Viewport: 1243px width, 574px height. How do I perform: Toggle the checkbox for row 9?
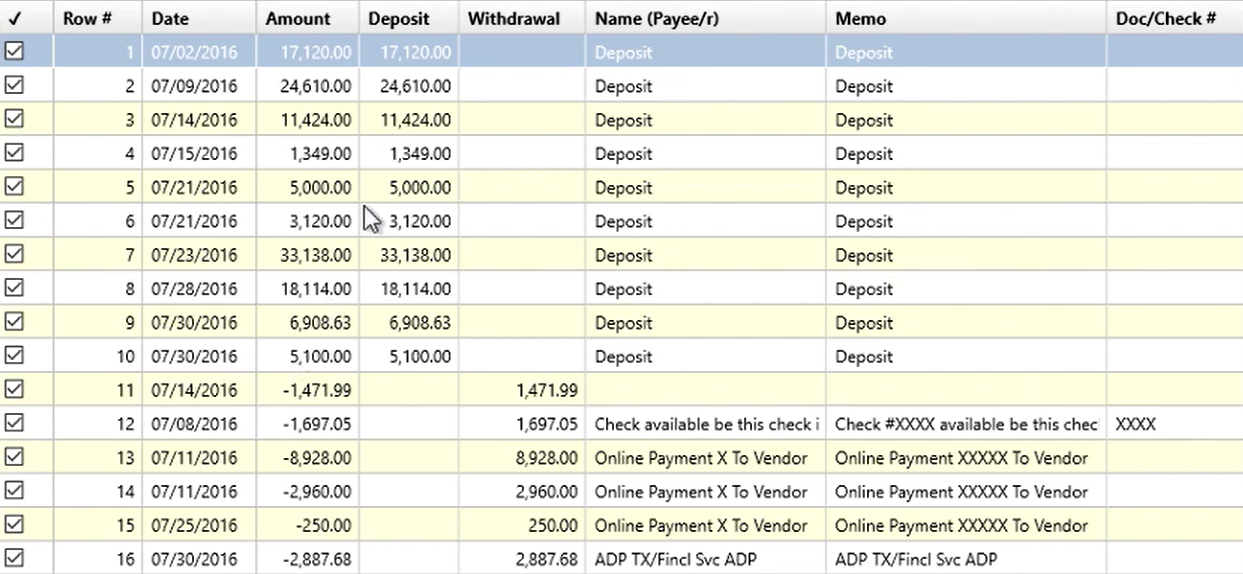point(14,322)
